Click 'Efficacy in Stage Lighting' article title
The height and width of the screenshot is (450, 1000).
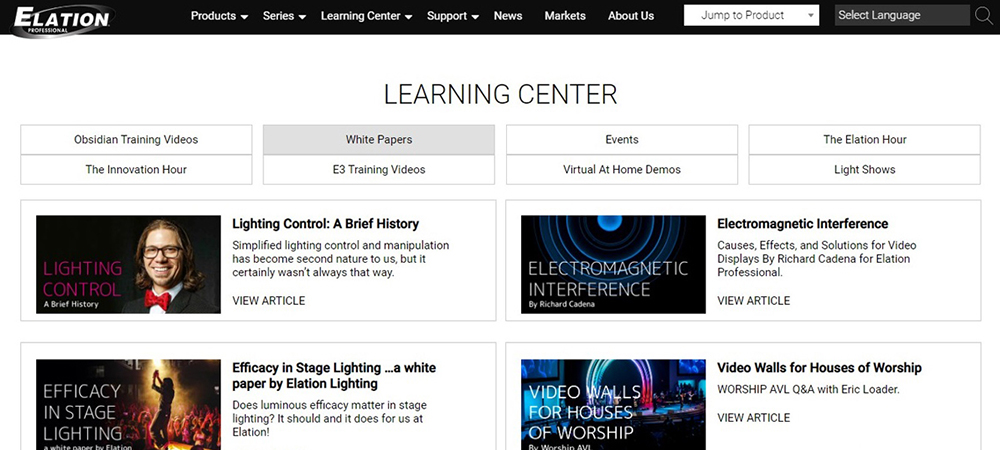[x=334, y=375]
